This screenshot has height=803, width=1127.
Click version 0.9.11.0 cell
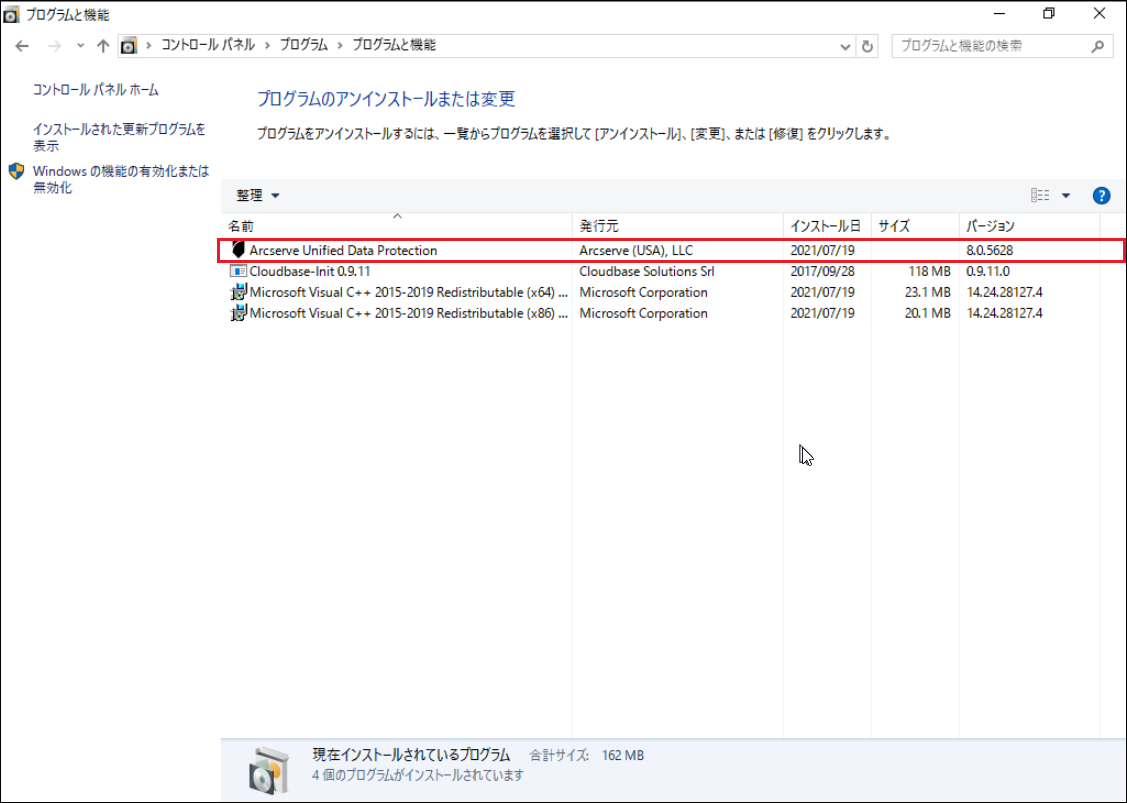pos(988,271)
